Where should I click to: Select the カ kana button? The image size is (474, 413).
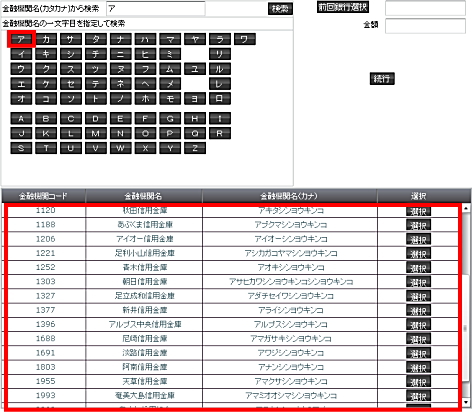(x=46, y=39)
